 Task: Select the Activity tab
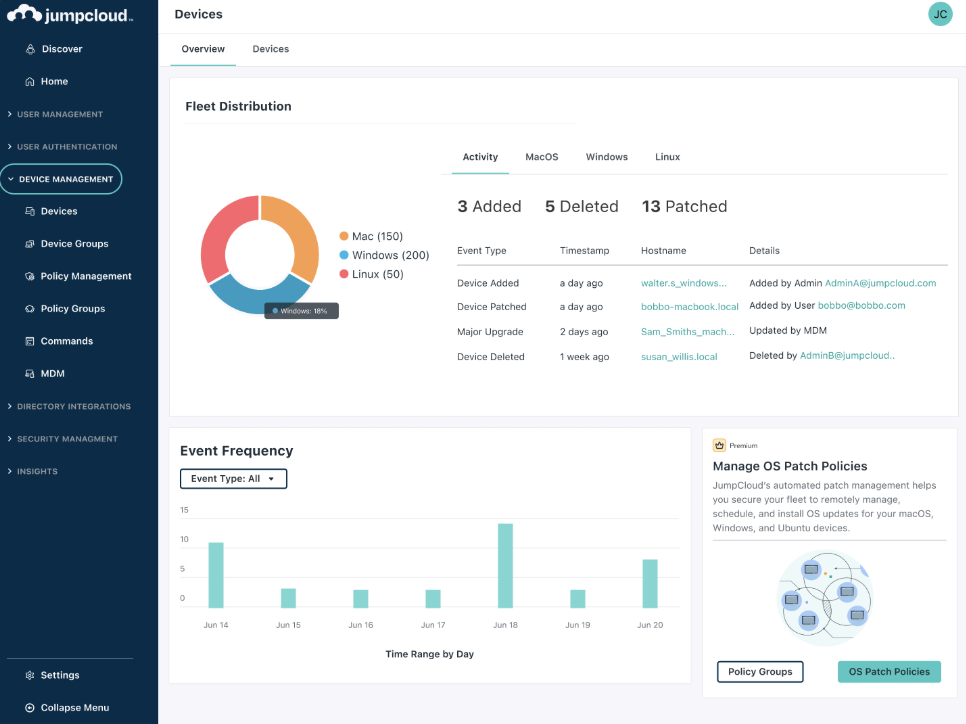pos(480,157)
